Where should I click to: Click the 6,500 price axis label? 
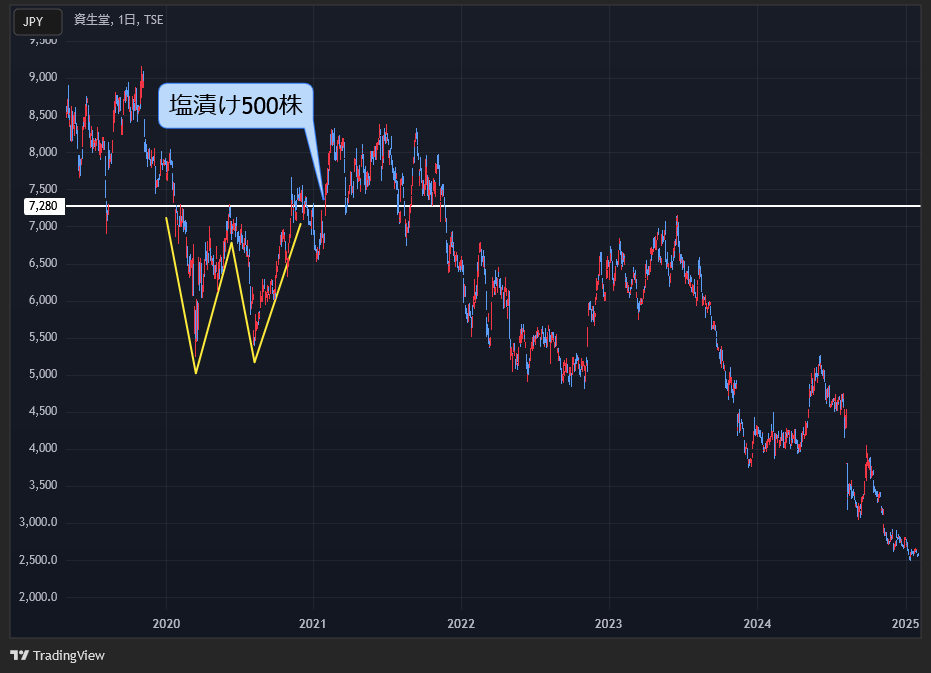[x=43, y=263]
